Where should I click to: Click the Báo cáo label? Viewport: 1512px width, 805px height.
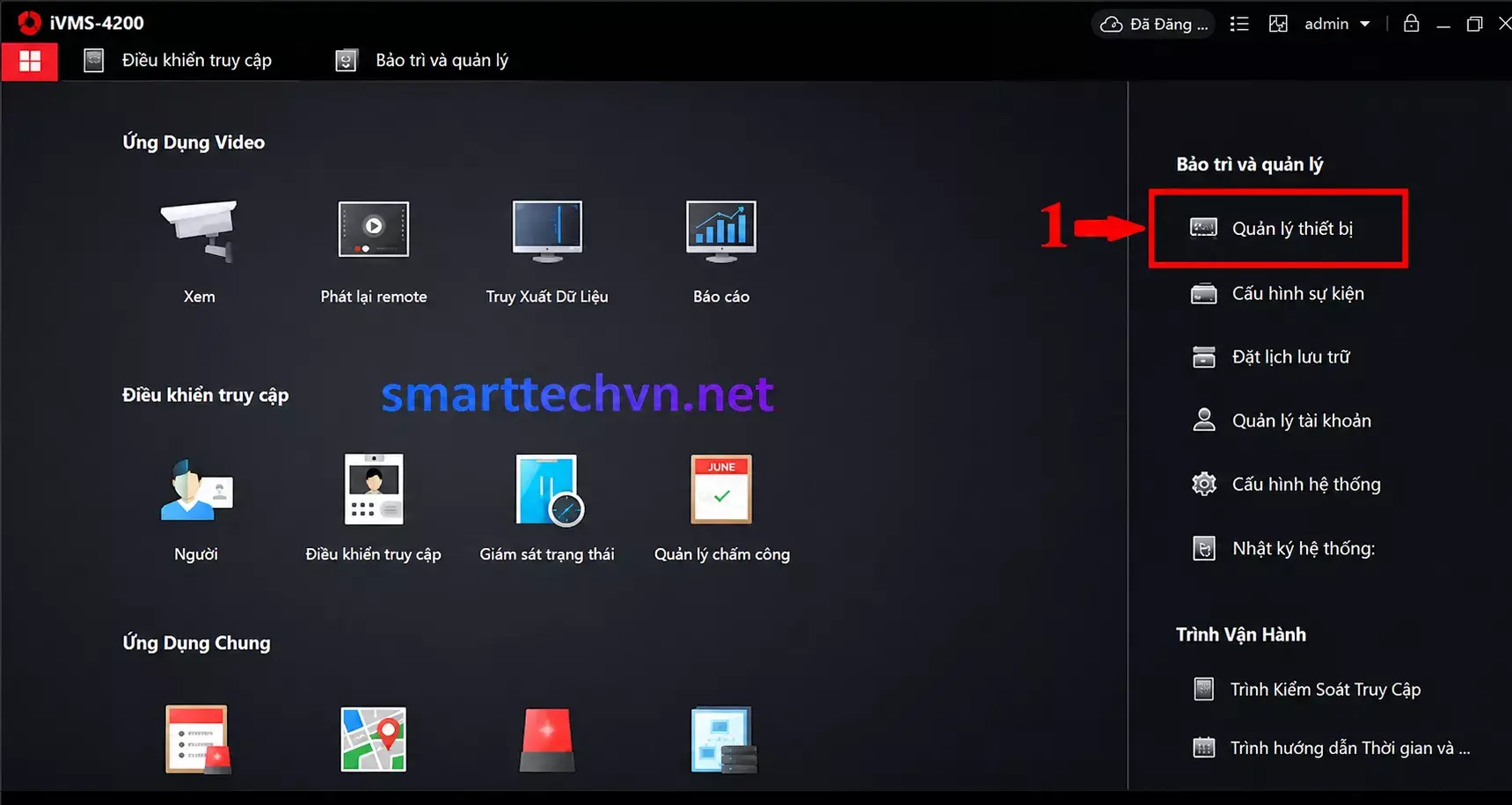721,296
